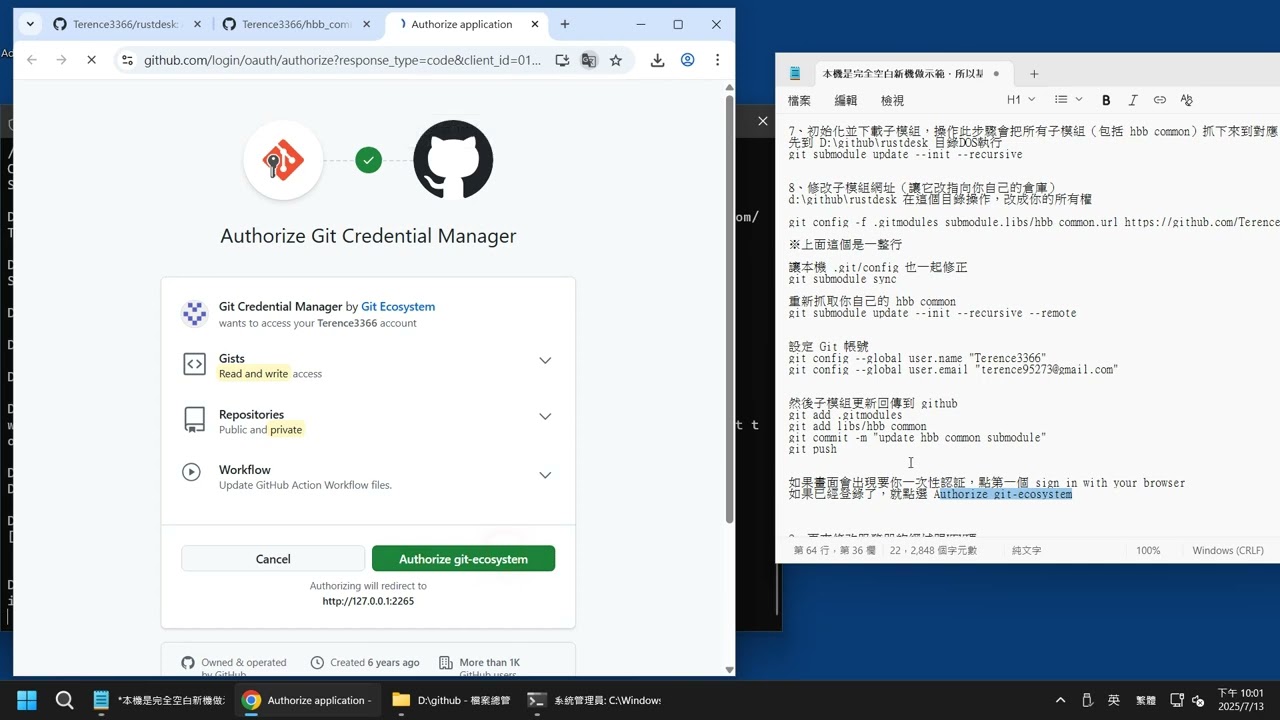Open taskbar Search icon
The image size is (1280, 720).
[x=64, y=700]
